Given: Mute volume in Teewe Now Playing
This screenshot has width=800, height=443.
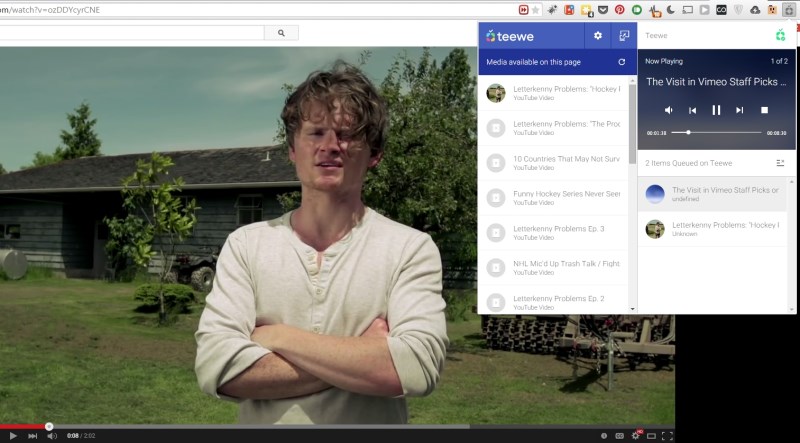Looking at the screenshot, I should (669, 110).
